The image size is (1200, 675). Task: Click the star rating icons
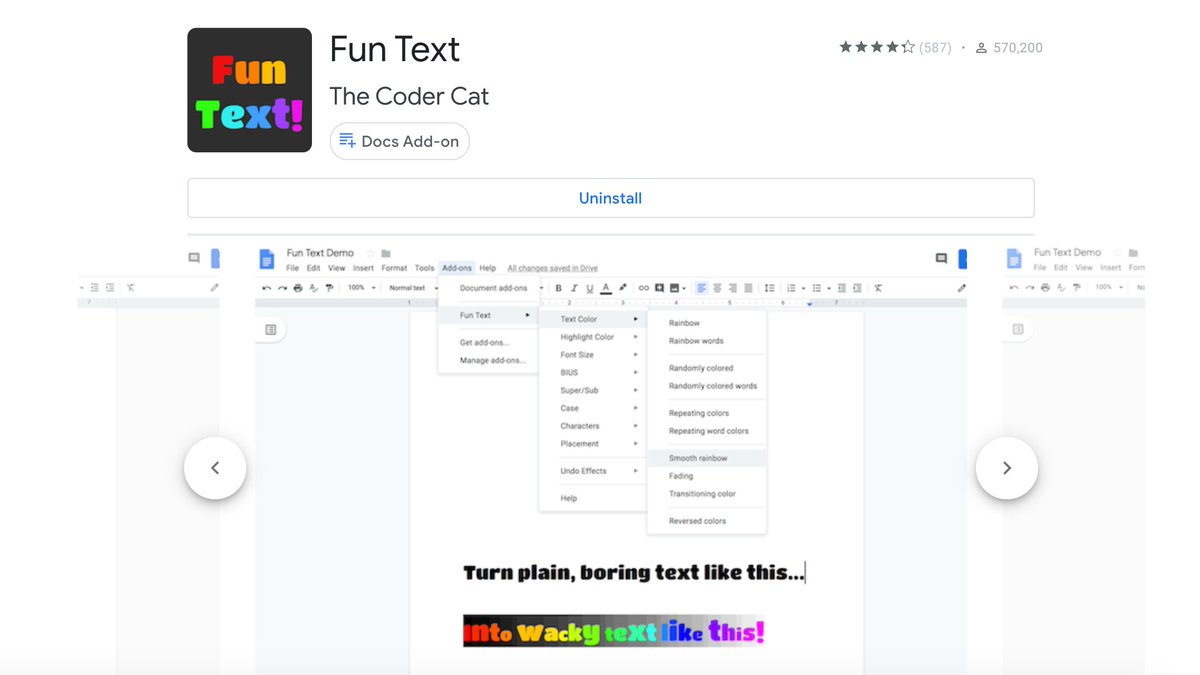877,47
